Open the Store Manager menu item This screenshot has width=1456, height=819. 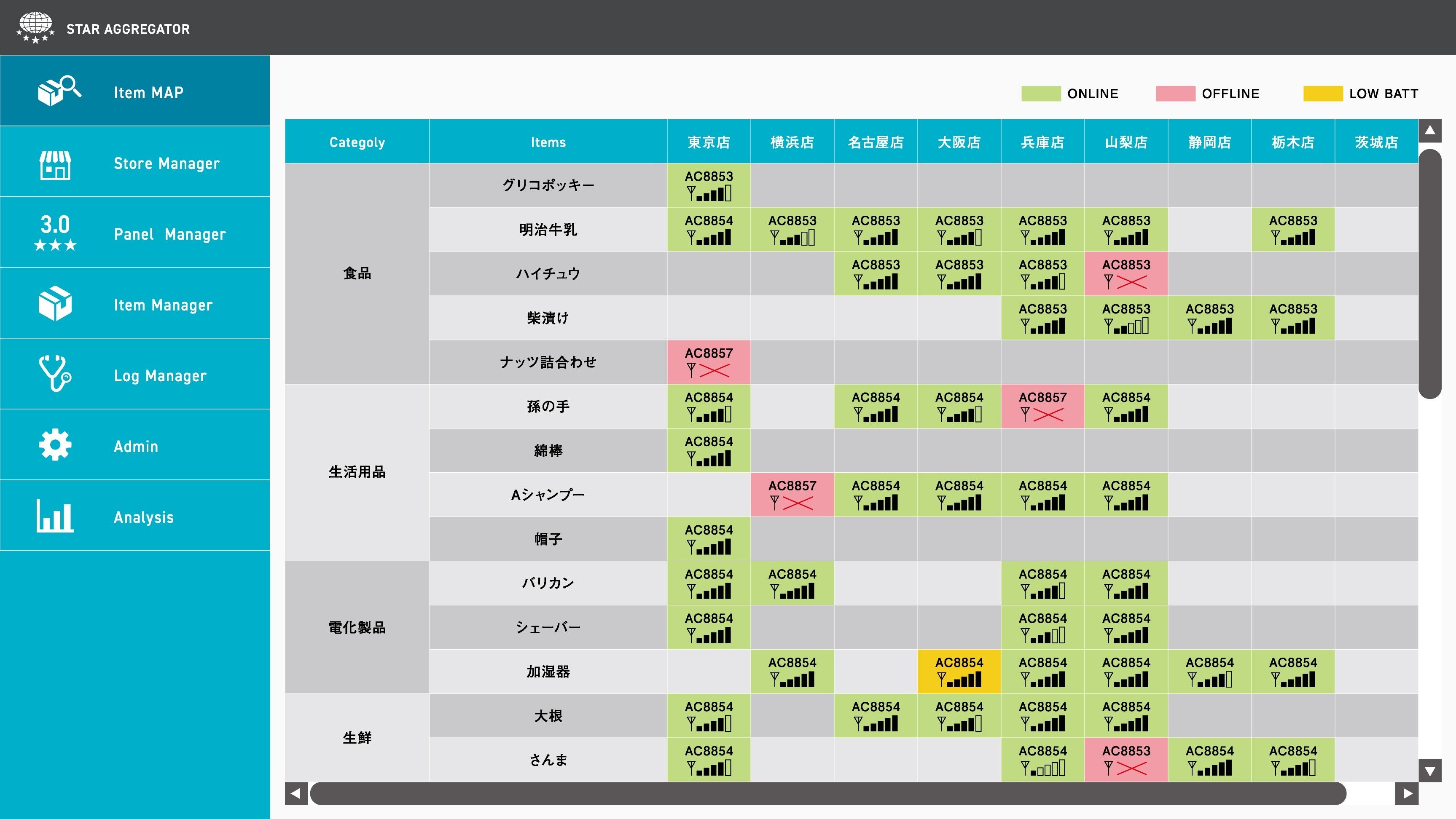pyautogui.click(x=166, y=164)
